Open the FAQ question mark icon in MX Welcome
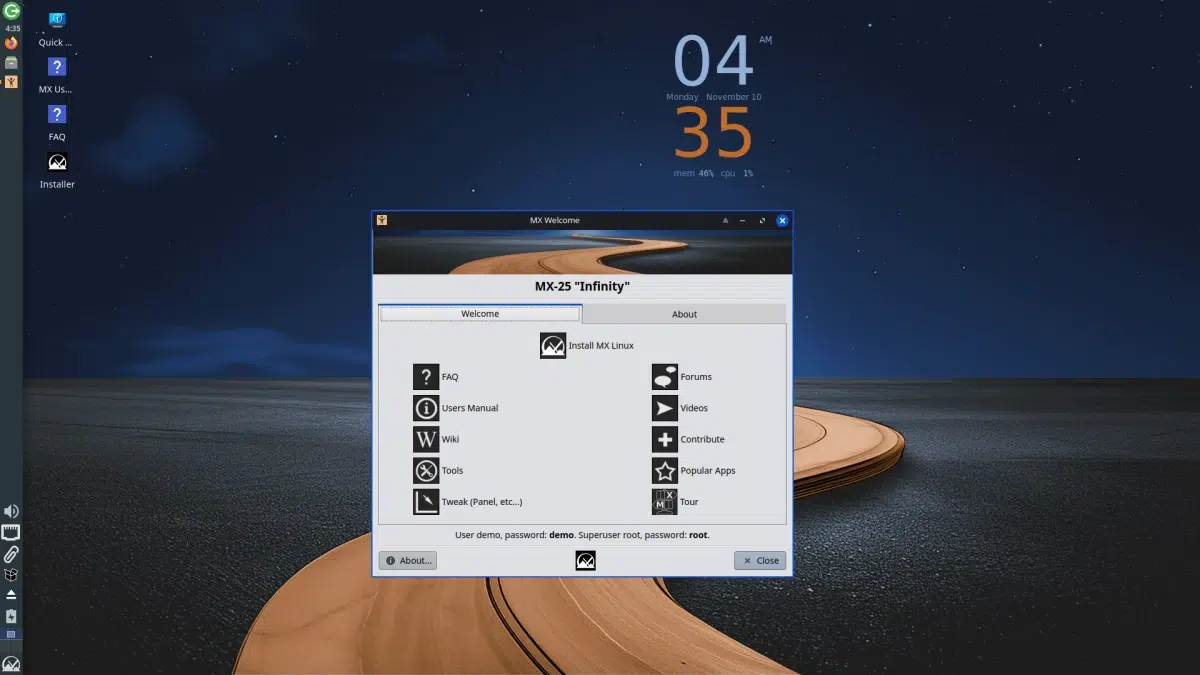The height and width of the screenshot is (675, 1200). pyautogui.click(x=426, y=377)
